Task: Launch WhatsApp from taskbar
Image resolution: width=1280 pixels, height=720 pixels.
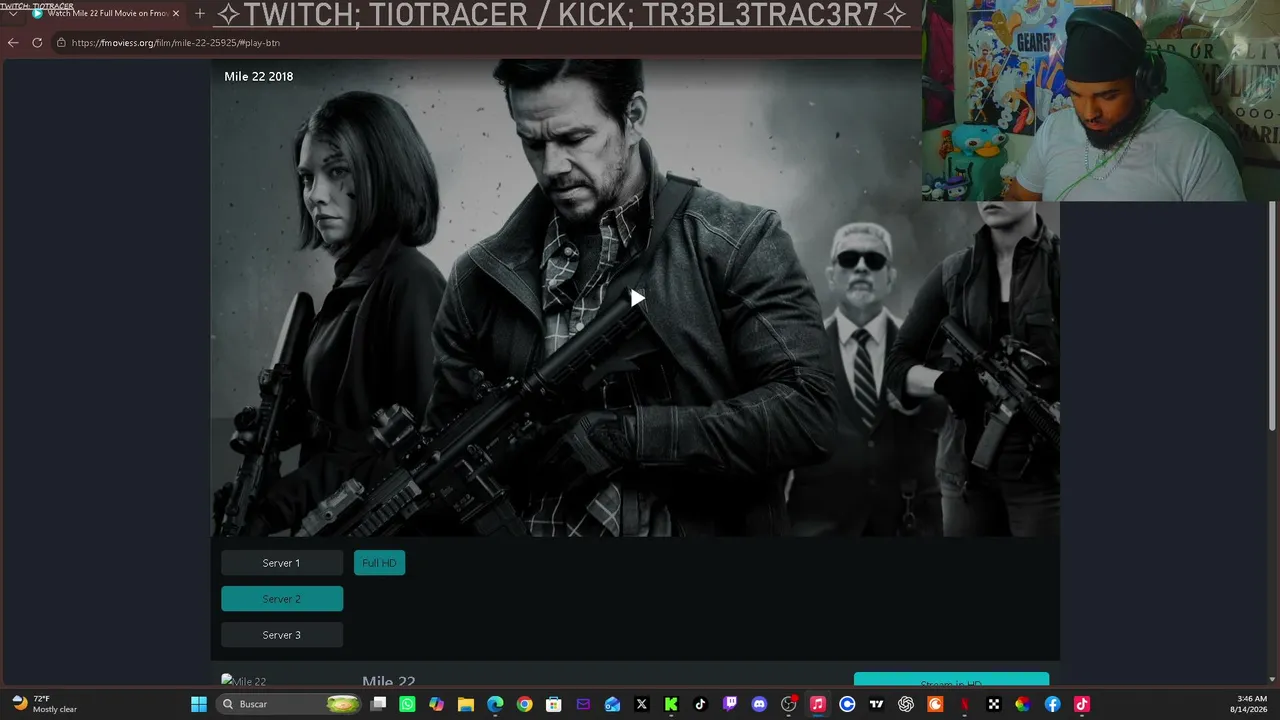Action: [407, 704]
